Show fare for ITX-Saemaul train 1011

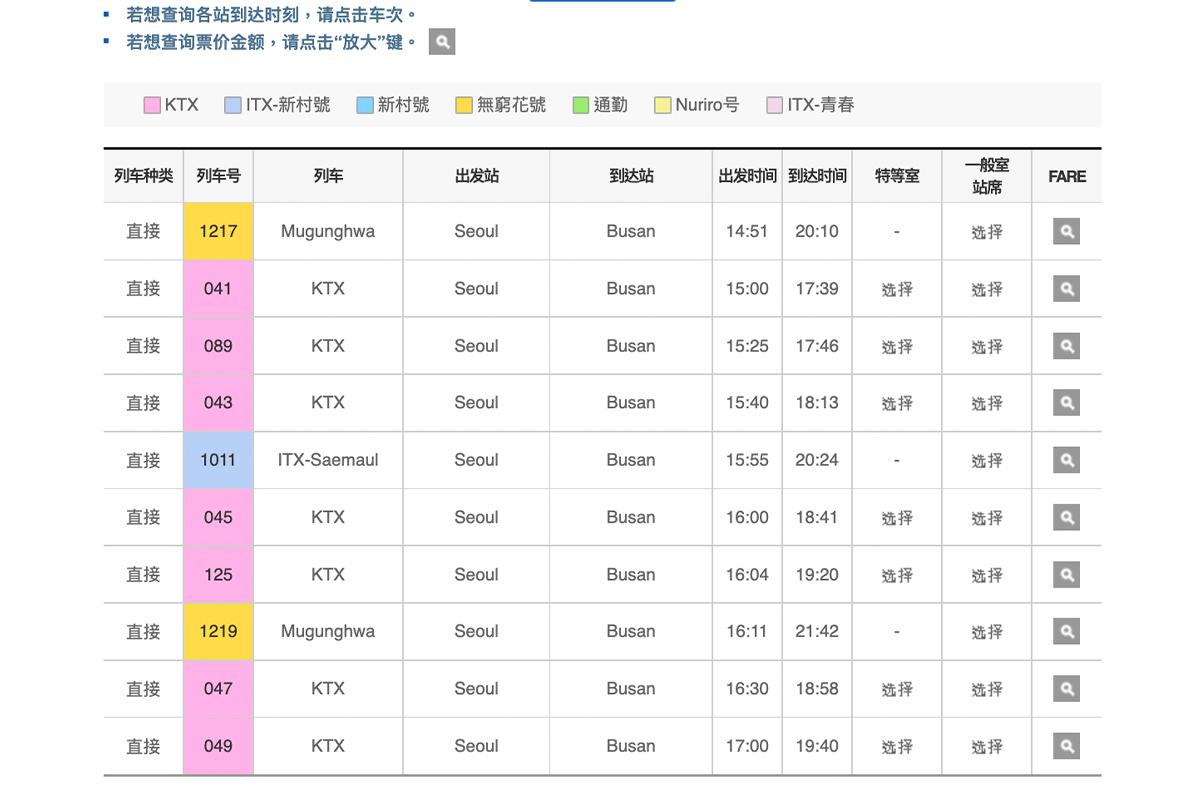[x=1067, y=460]
